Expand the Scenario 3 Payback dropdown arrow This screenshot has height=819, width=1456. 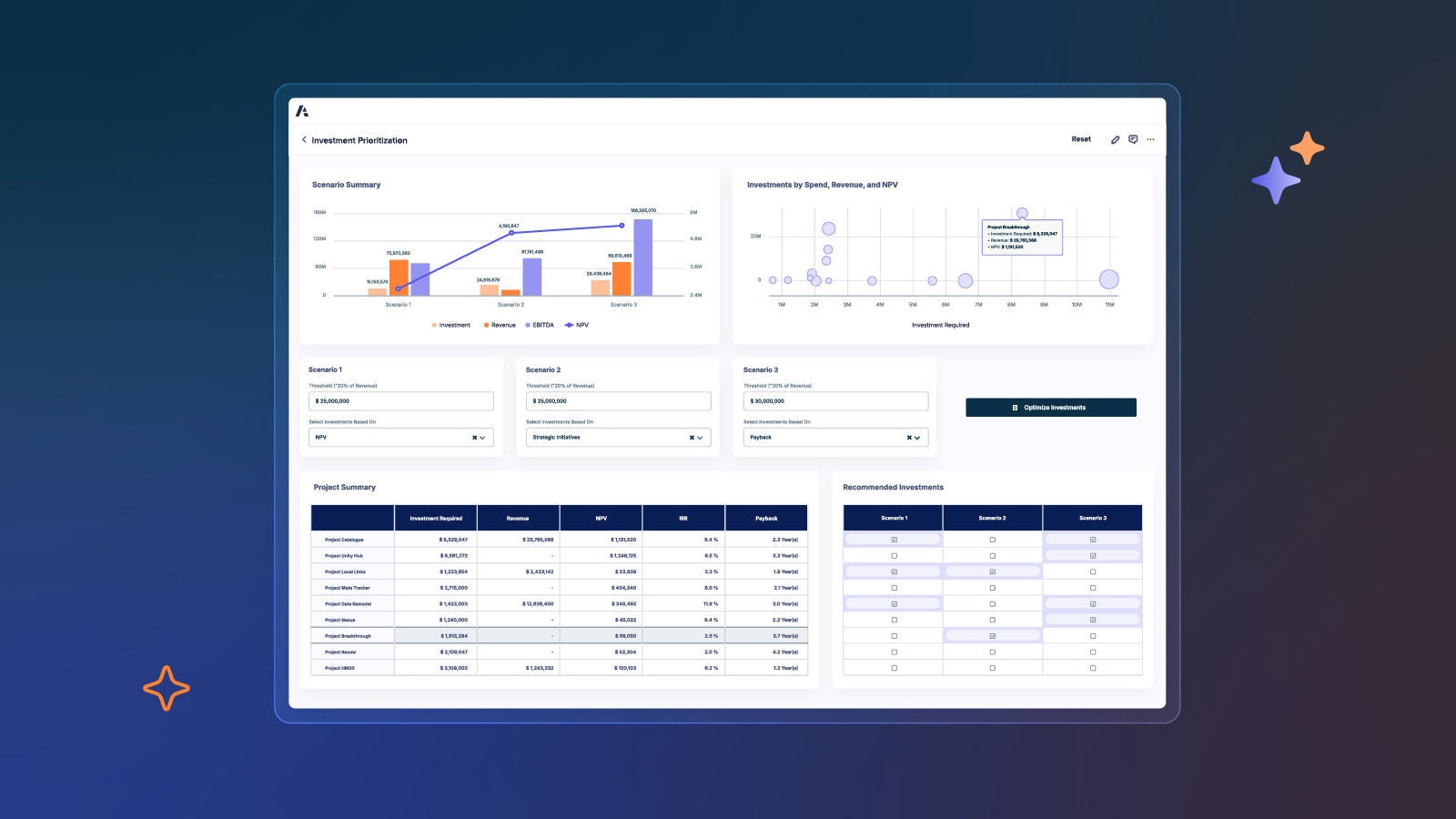(917, 438)
